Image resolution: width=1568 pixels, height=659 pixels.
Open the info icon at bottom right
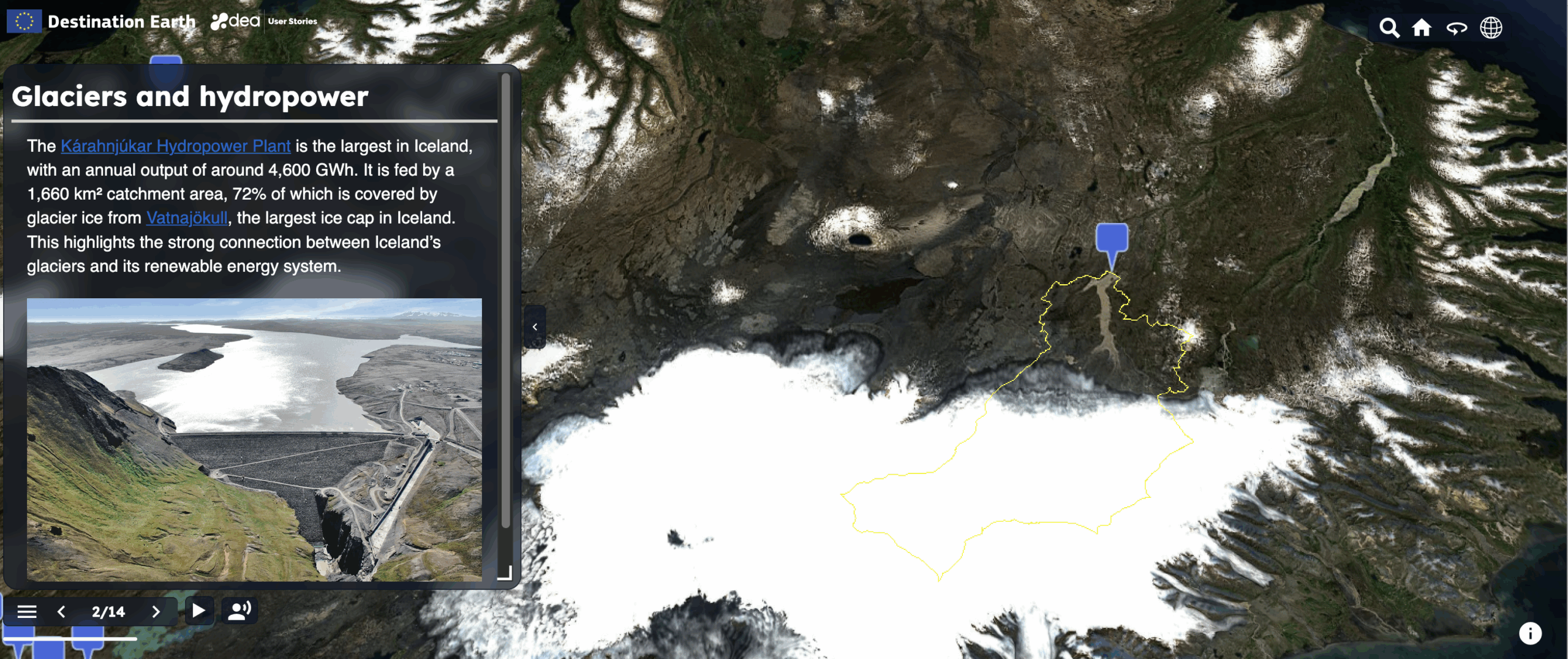coord(1529,633)
